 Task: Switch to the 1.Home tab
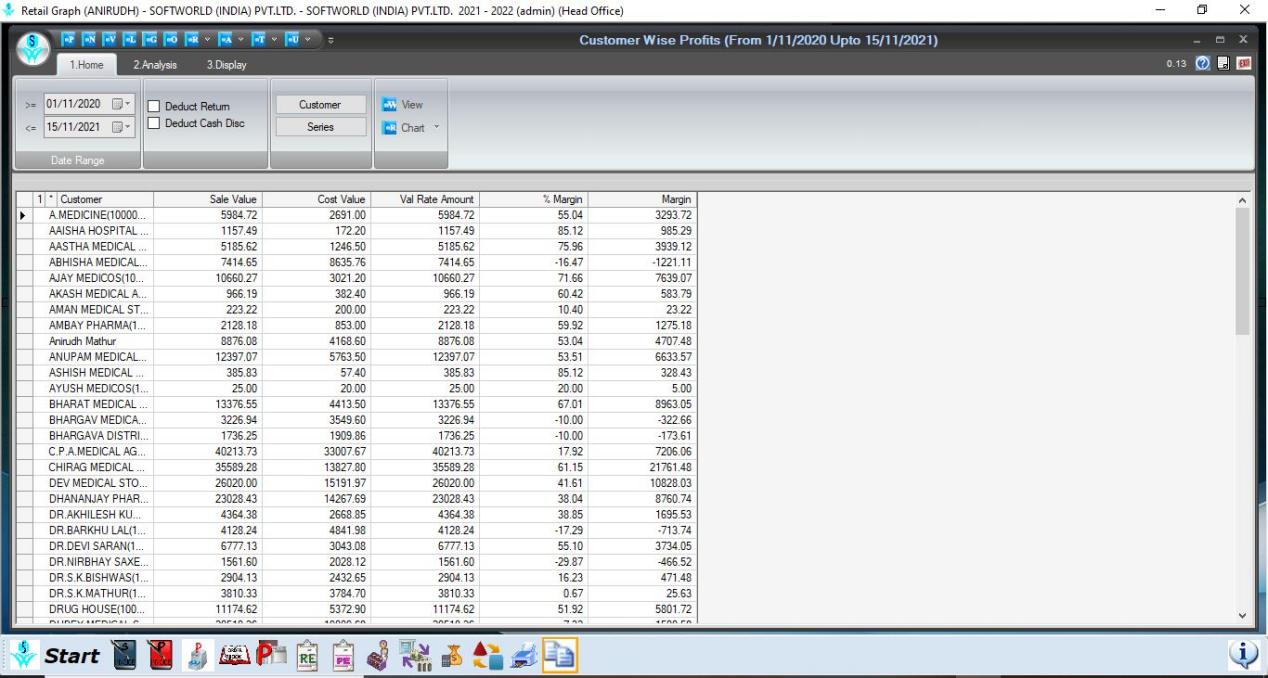(85, 65)
